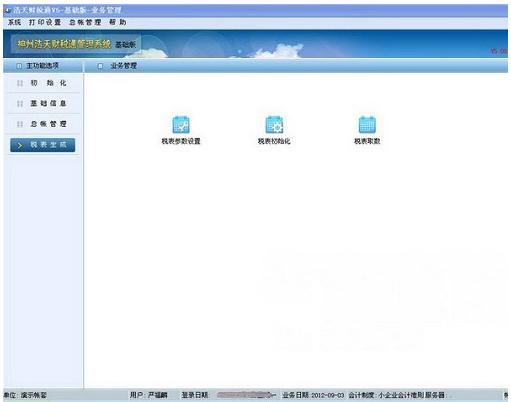Viewport: 511px width, 402px height.
Task: Expand the 初始化 sidebar section
Action: 42,83
